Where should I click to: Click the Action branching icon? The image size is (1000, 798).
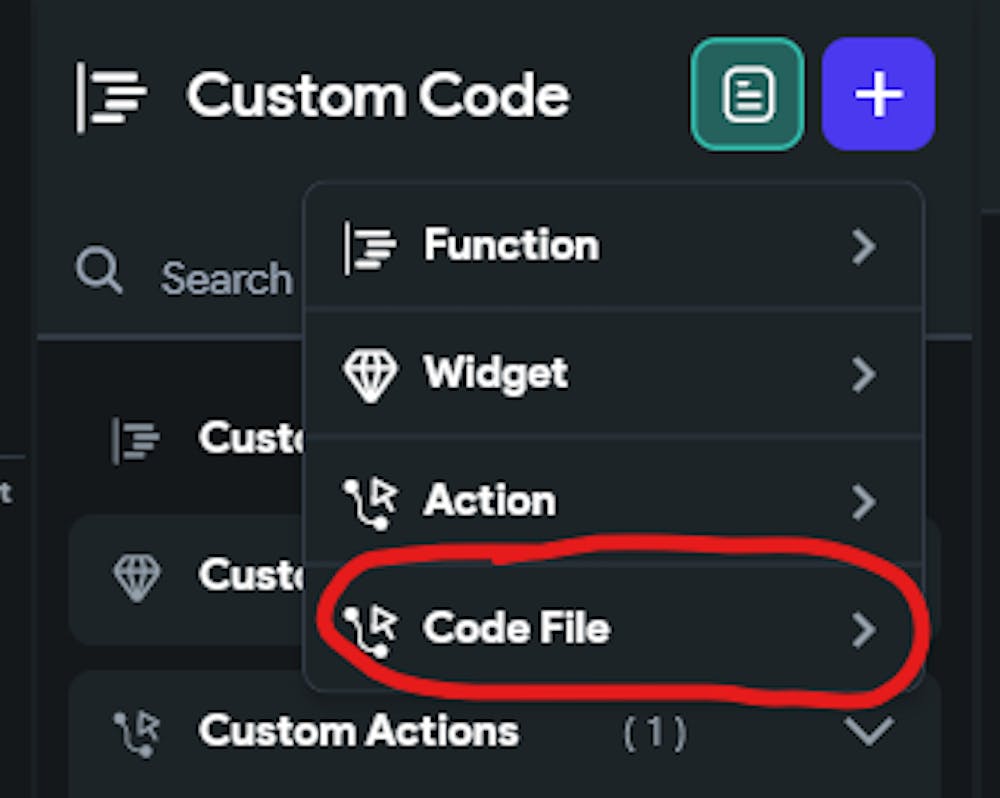pos(370,502)
